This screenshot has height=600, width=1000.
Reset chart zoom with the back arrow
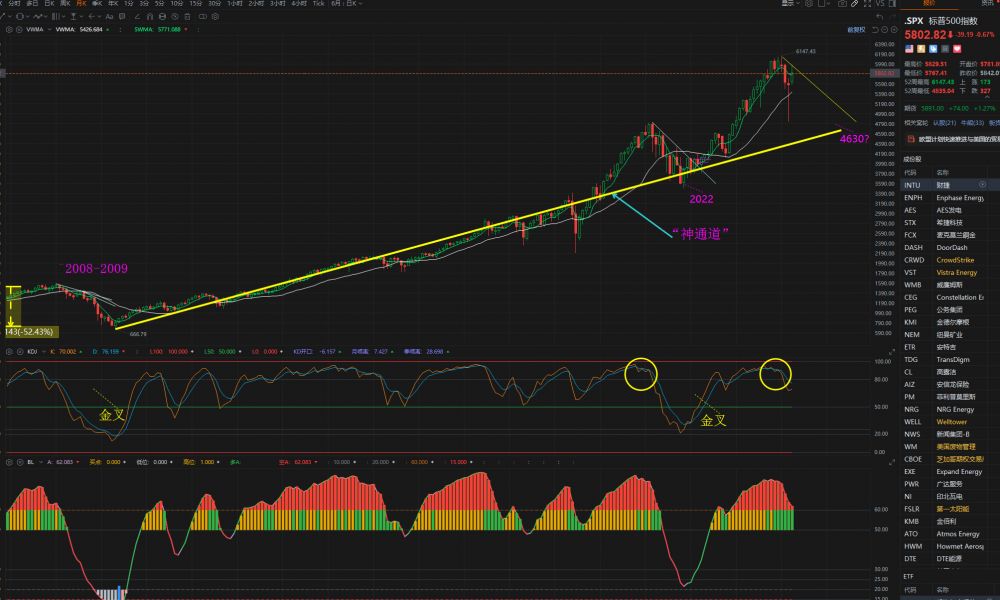click(x=875, y=29)
